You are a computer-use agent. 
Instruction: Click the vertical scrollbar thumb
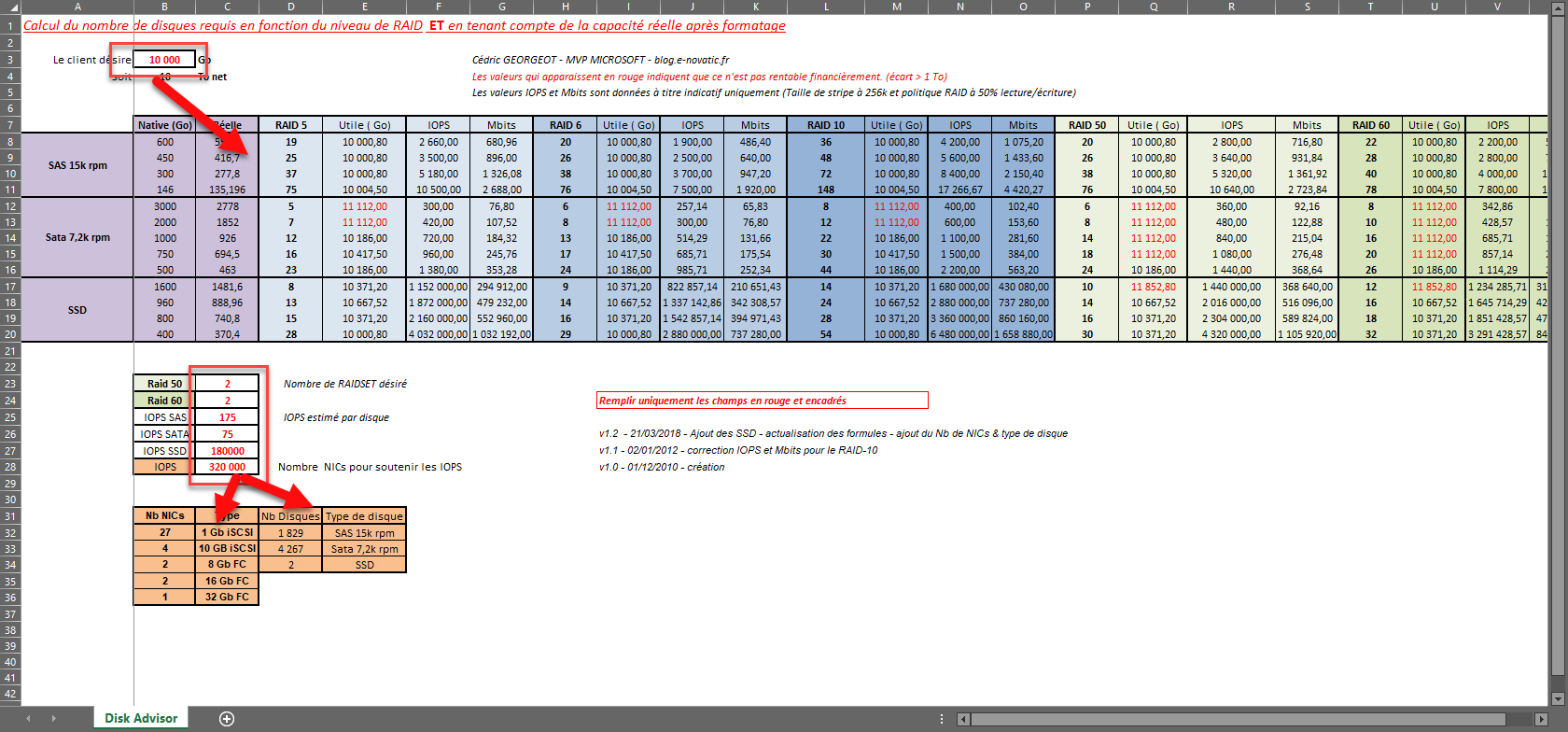click(1557, 345)
